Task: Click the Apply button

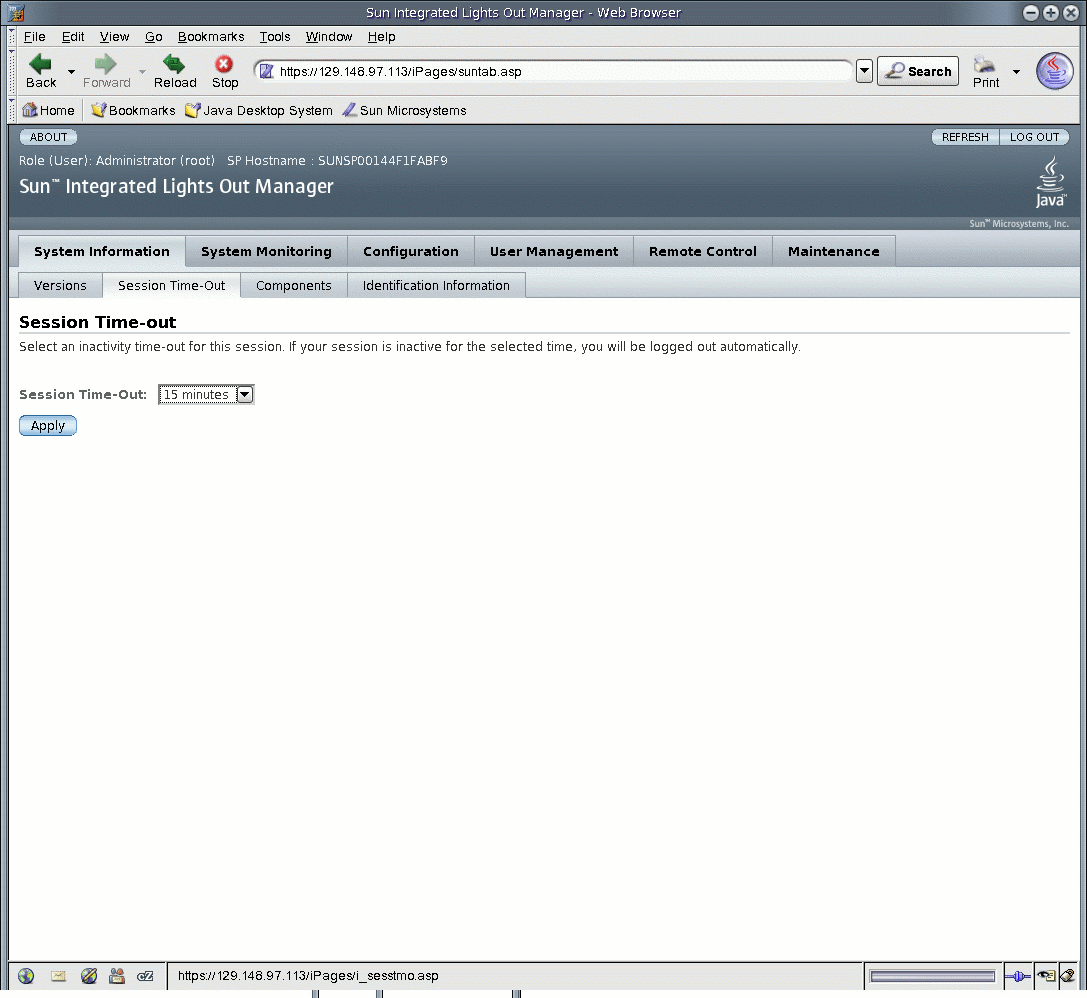Action: click(48, 426)
